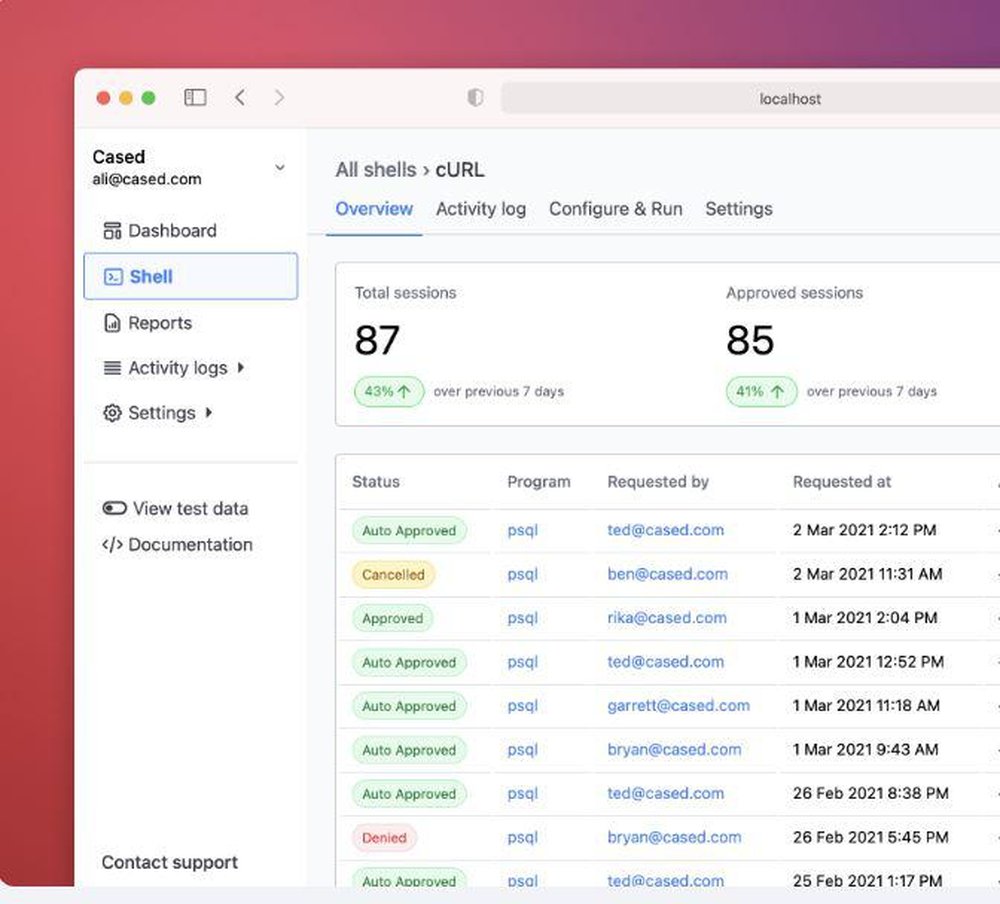Expand the Settings submenu arrow
Viewport: 1000px width, 904px height.
[209, 412]
